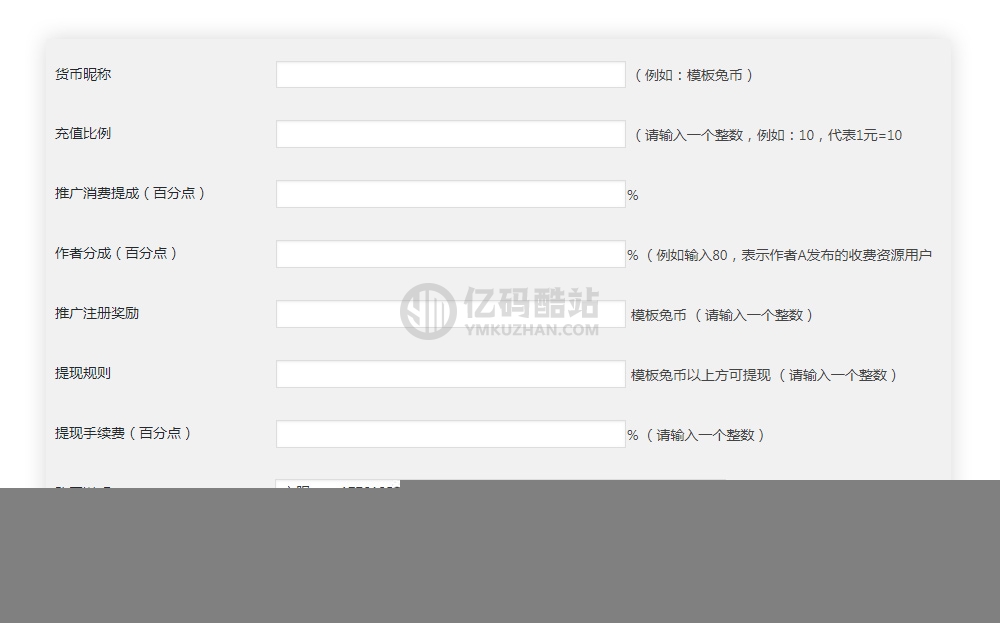The image size is (1000, 623).
Task: Click the 提现规则 input field
Action: (450, 374)
